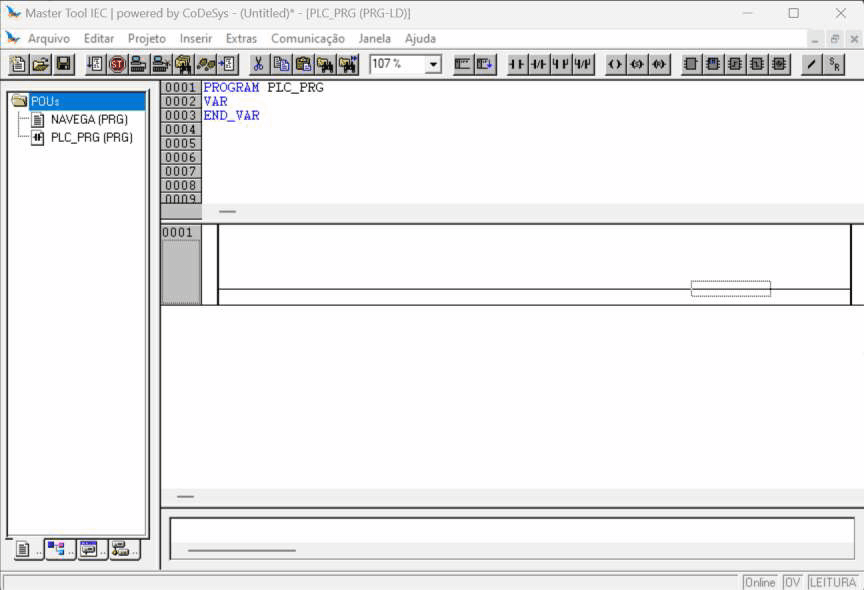Click the Master Tool application title icon

(x=12, y=13)
